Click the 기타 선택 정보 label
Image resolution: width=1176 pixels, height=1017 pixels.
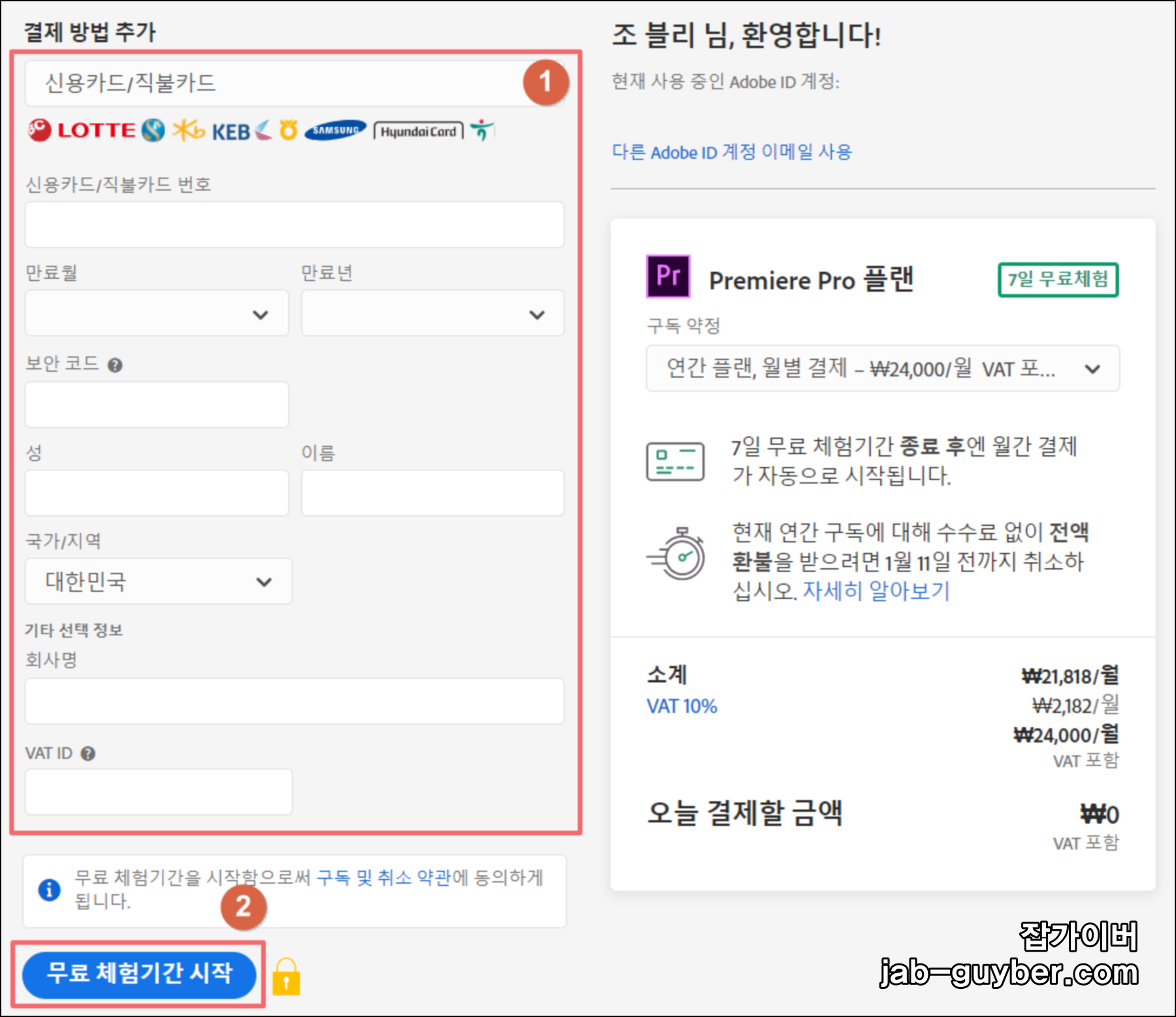pos(74,630)
